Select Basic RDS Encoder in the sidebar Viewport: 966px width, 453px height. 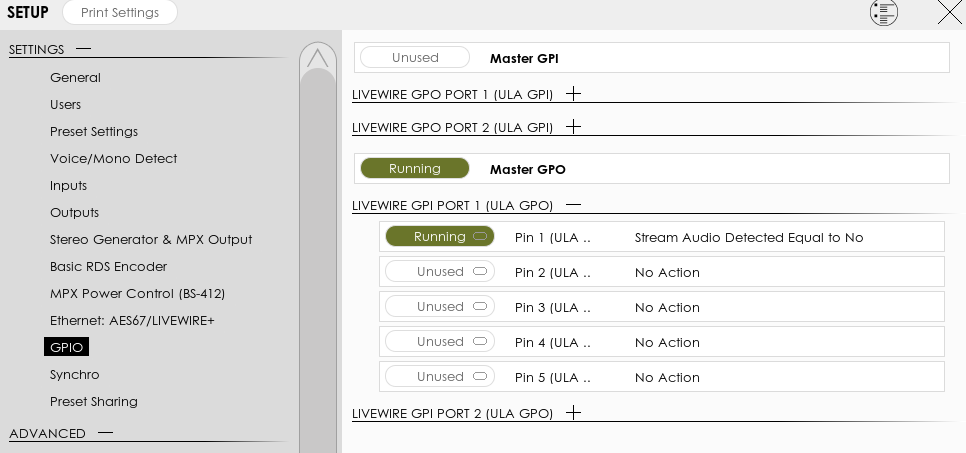click(108, 267)
